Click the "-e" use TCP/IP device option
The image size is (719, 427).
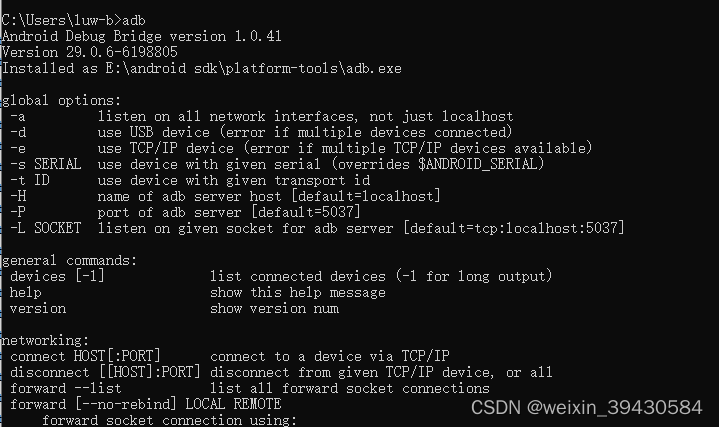tap(18, 148)
